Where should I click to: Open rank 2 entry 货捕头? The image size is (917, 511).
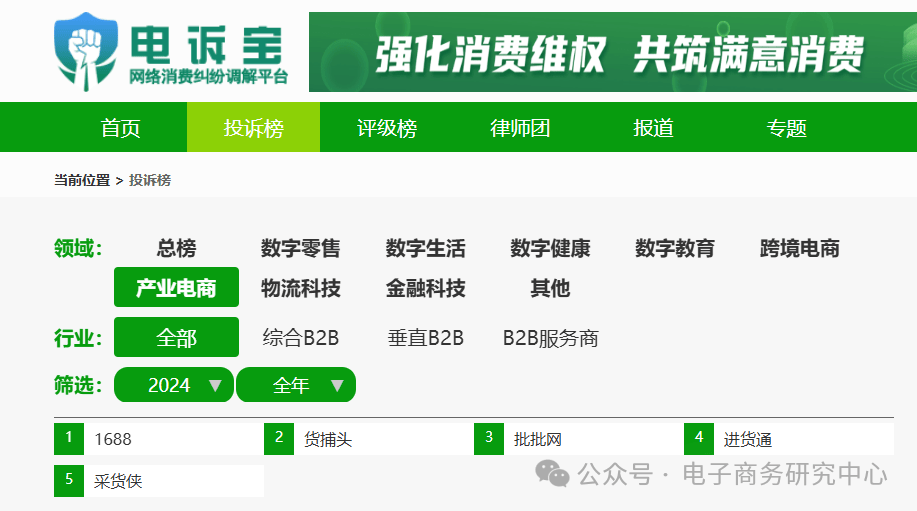pos(328,439)
